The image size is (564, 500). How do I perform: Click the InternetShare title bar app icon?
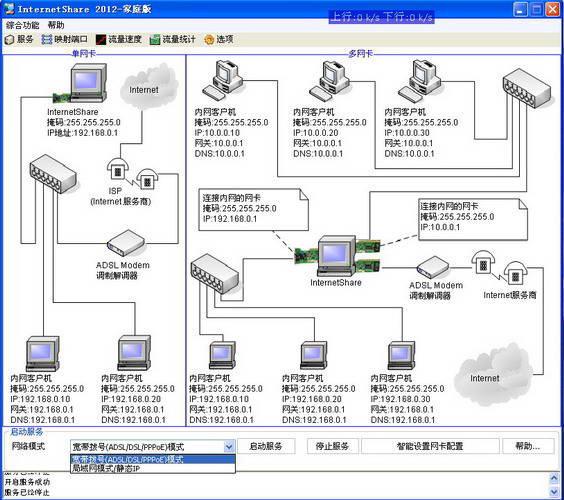pyautogui.click(x=9, y=9)
